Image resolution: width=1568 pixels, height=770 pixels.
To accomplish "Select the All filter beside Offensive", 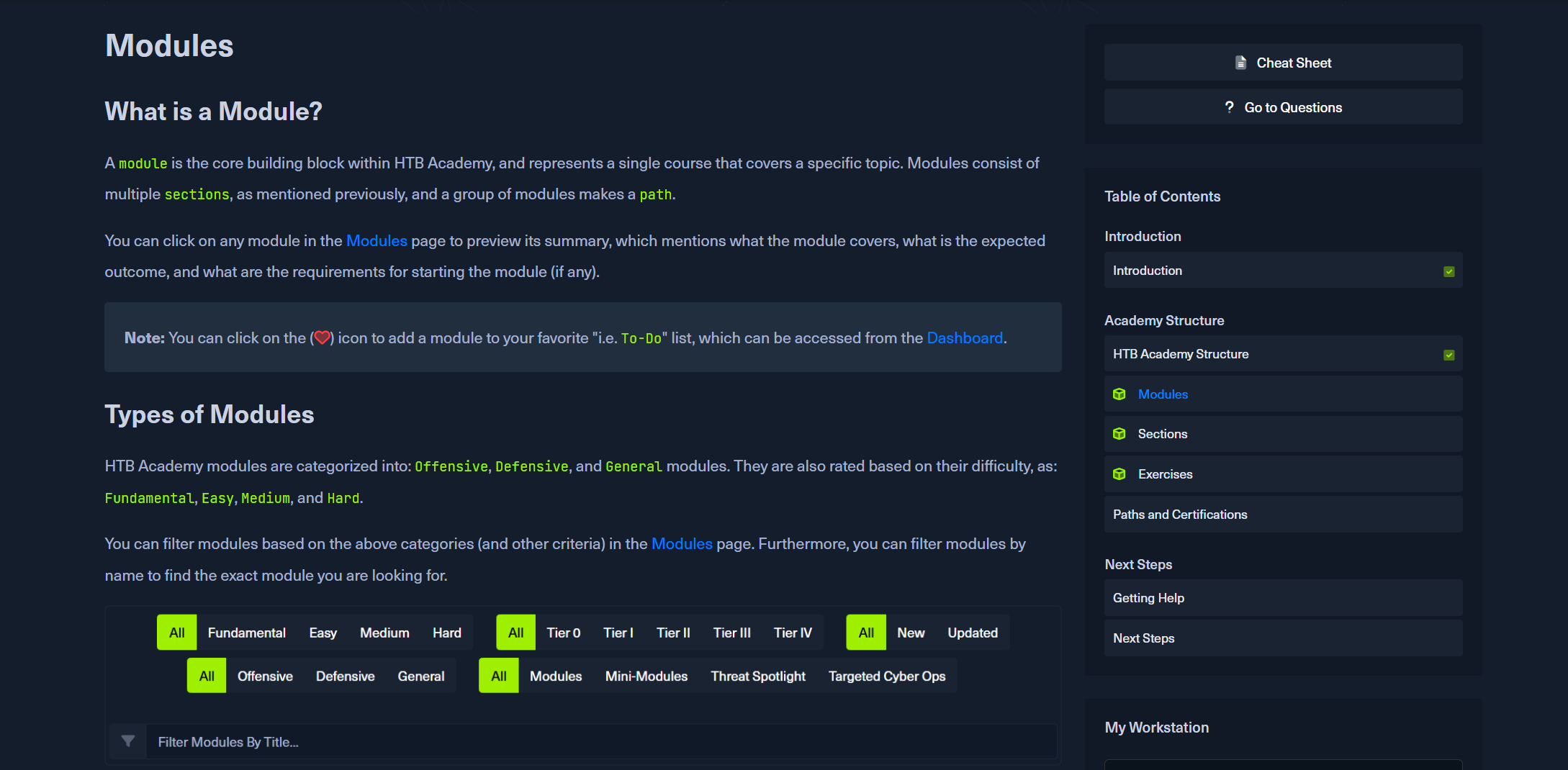I will [207, 676].
